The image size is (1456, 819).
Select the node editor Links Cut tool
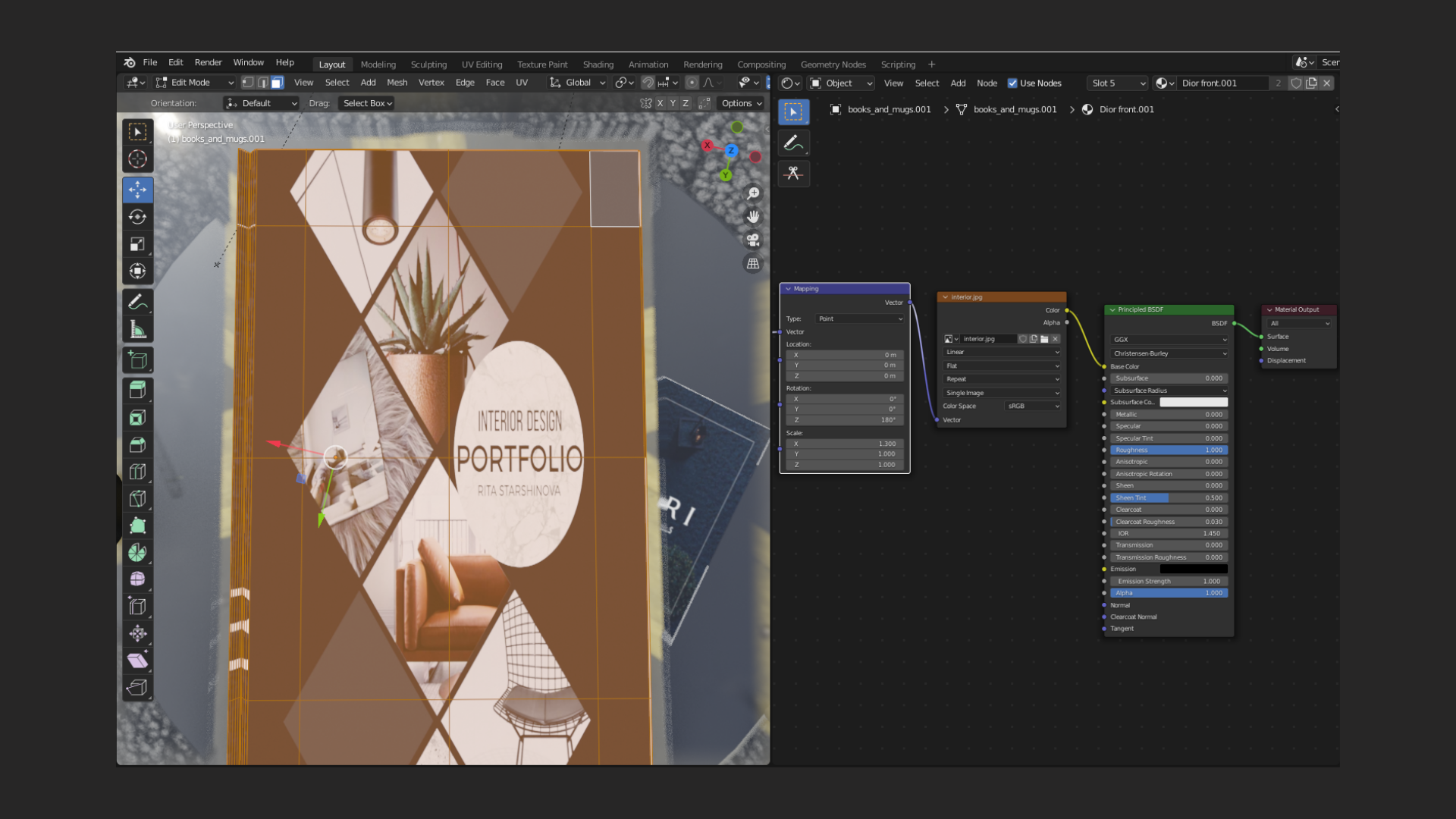pyautogui.click(x=793, y=174)
